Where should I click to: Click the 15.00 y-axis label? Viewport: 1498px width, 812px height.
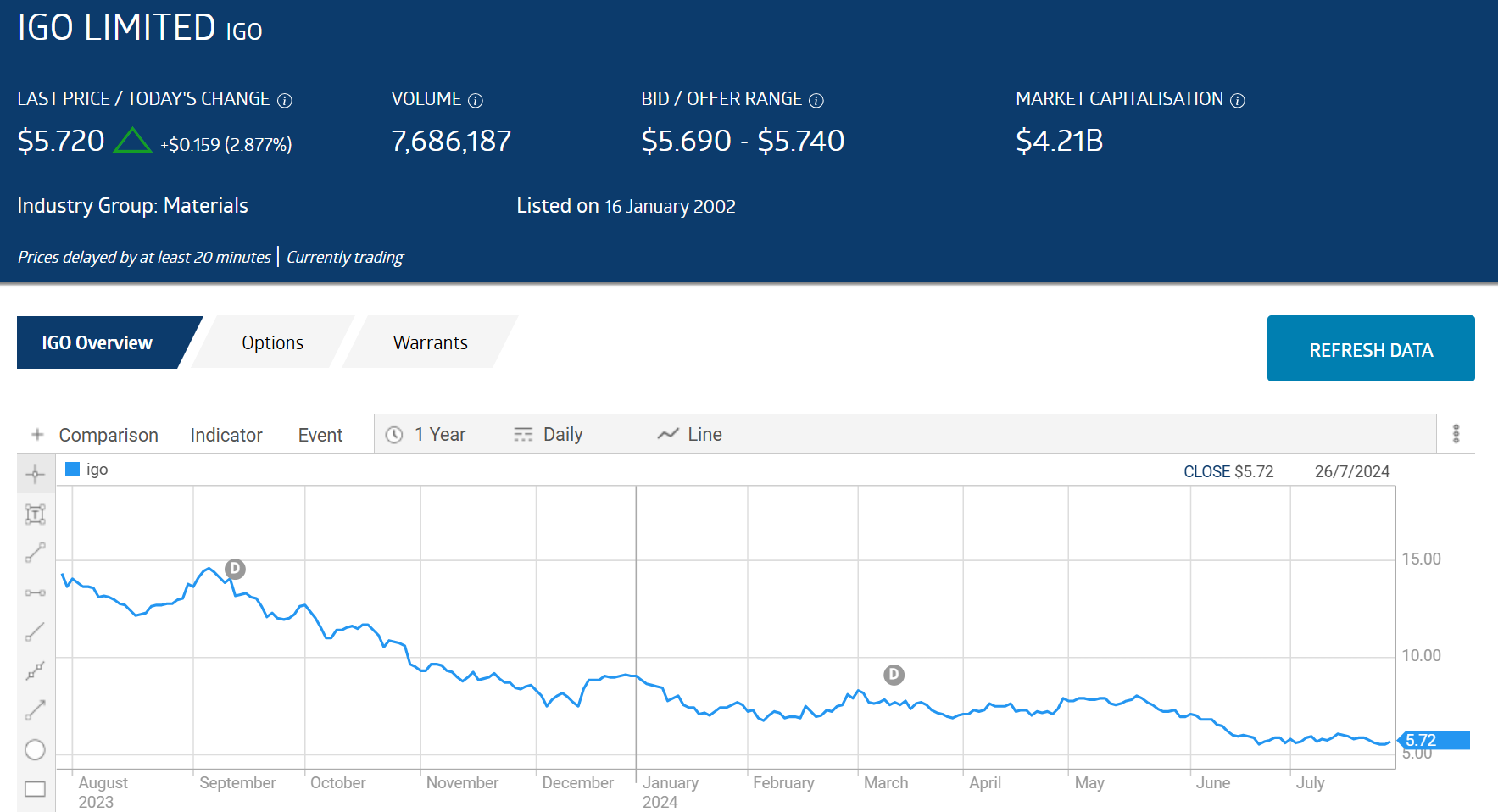[x=1421, y=559]
